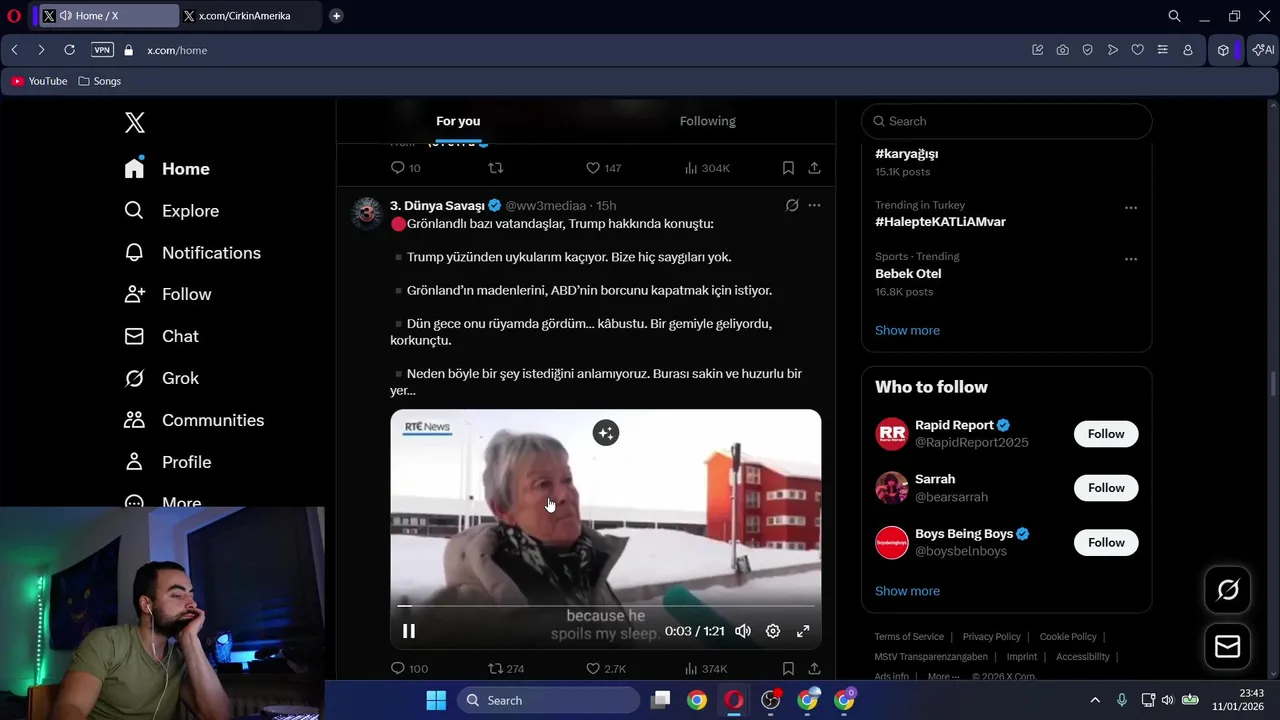This screenshot has width=1280, height=720.
Task: Reload the page
Action: point(69,50)
